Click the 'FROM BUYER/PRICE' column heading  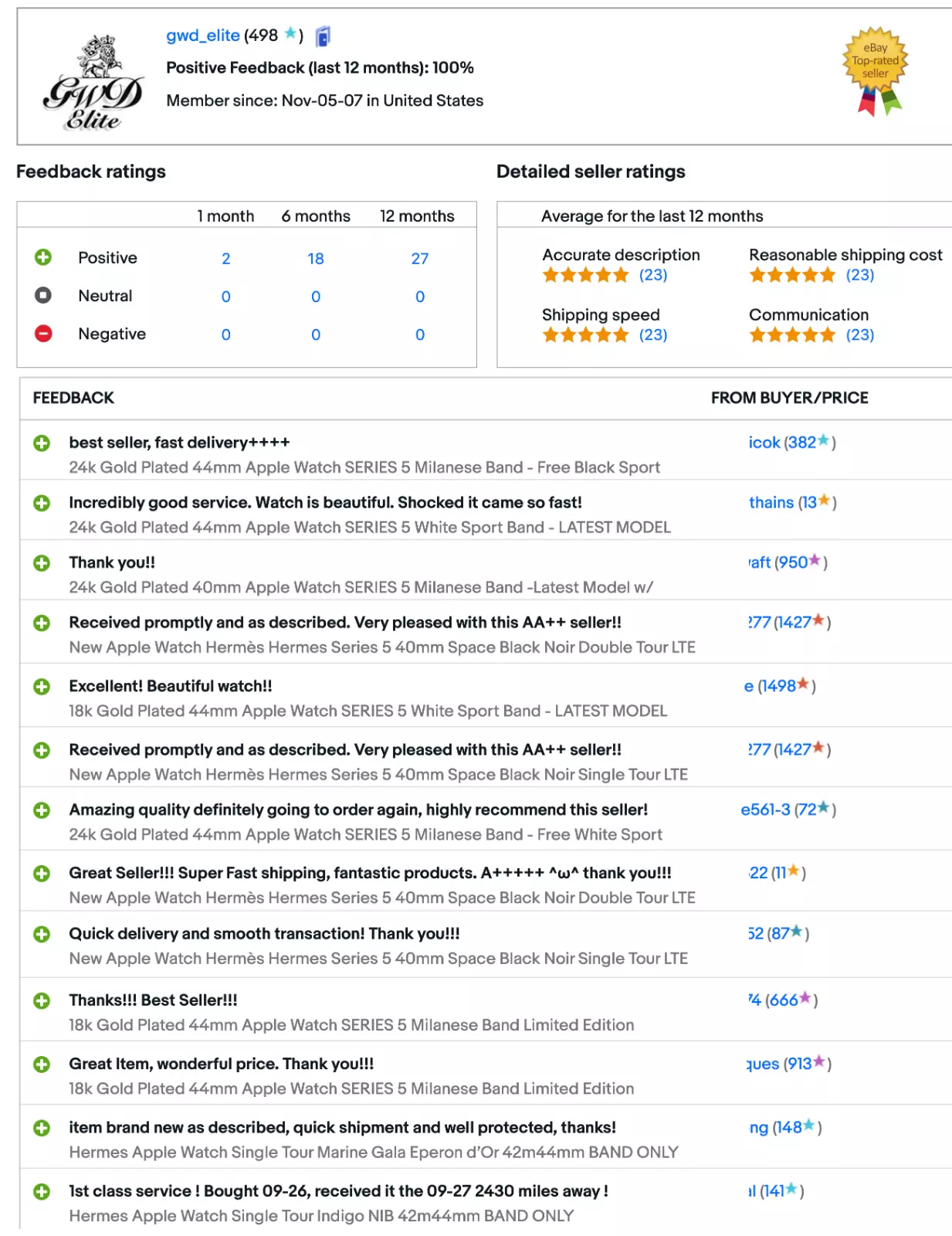click(790, 398)
